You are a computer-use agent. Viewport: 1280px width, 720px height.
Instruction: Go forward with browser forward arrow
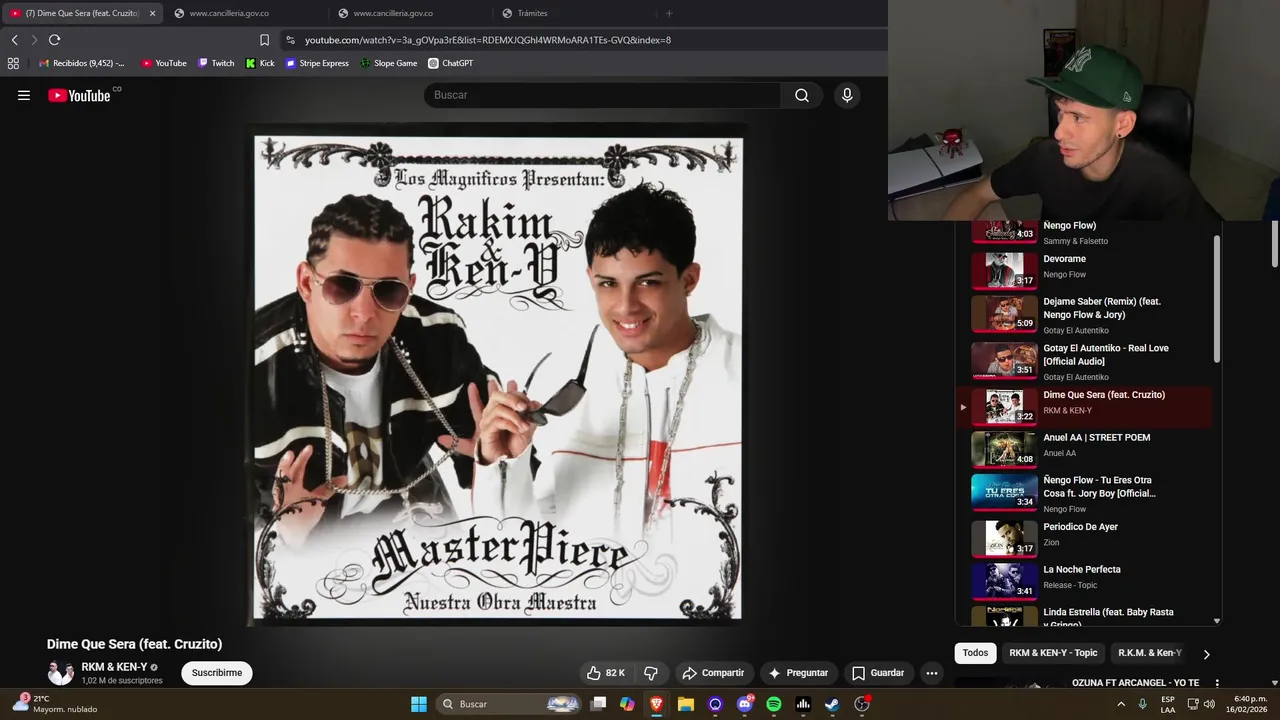[x=34, y=40]
